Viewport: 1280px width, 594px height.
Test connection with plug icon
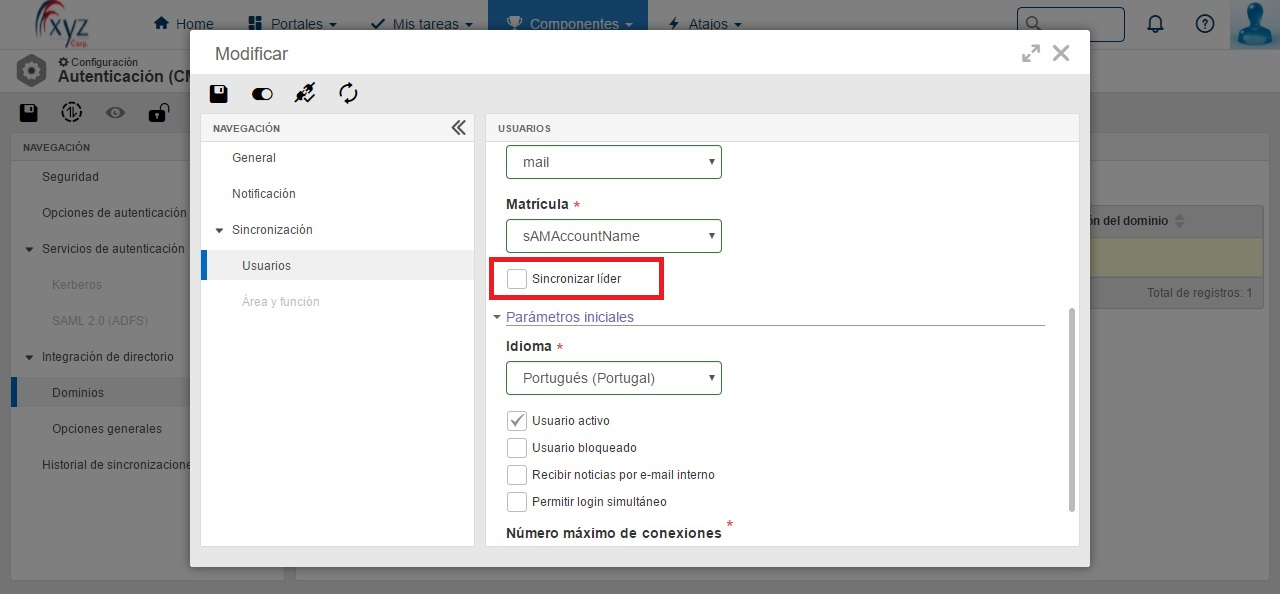coord(305,94)
